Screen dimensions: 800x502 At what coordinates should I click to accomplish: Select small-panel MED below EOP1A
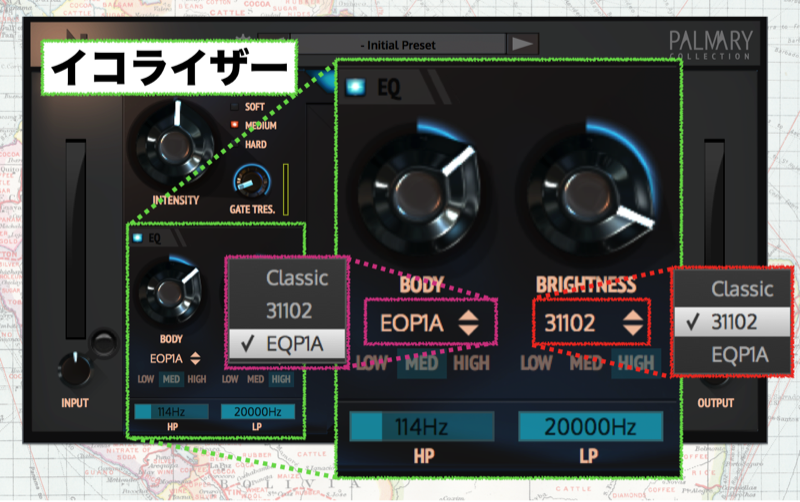tap(171, 379)
